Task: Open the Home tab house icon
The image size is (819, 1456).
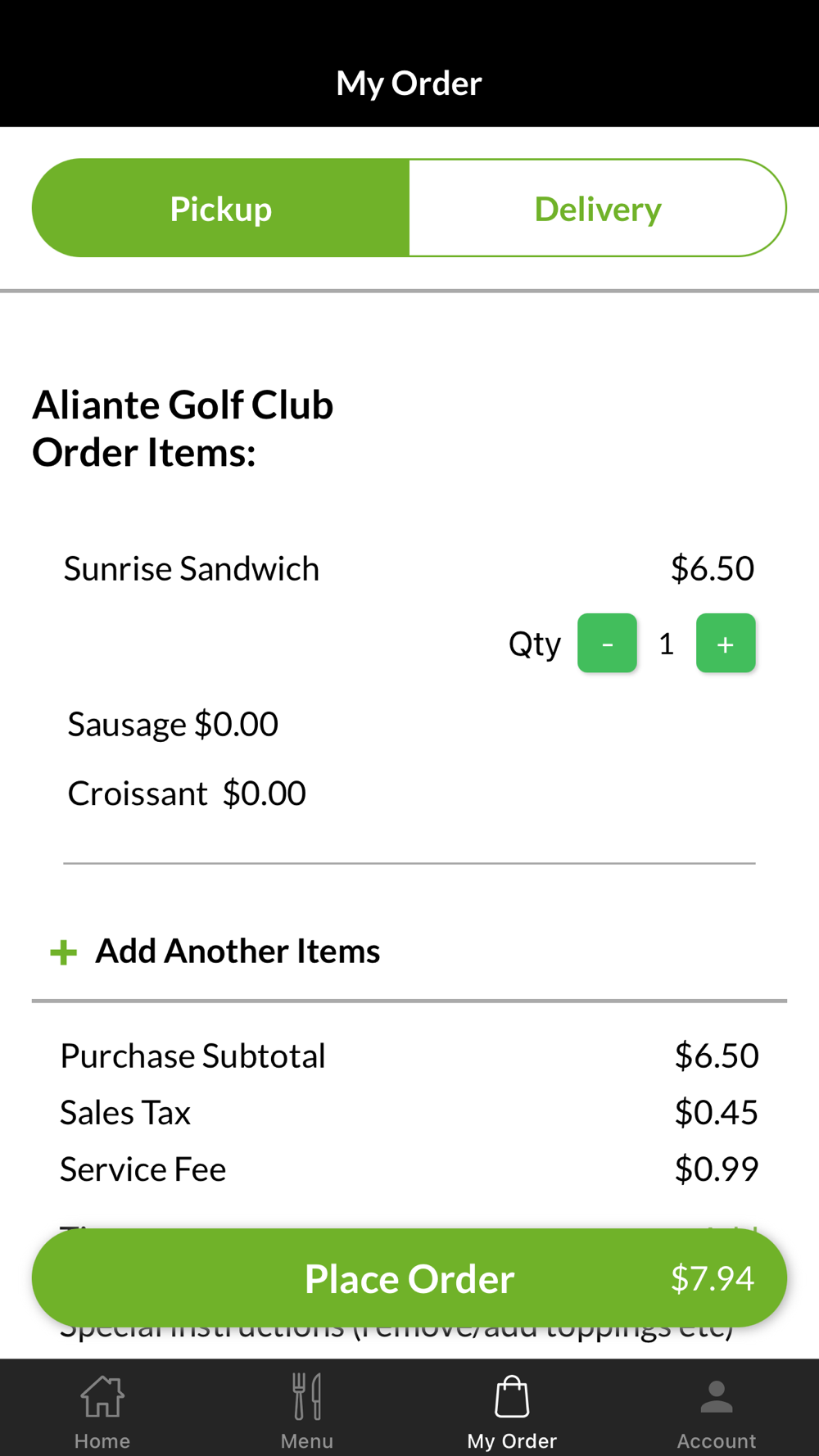Action: pos(102,1396)
